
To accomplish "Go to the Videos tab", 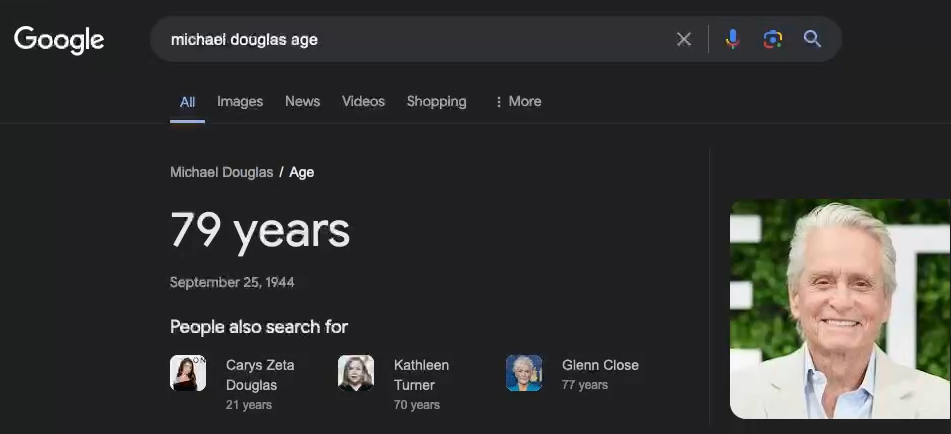I will click(x=363, y=101).
